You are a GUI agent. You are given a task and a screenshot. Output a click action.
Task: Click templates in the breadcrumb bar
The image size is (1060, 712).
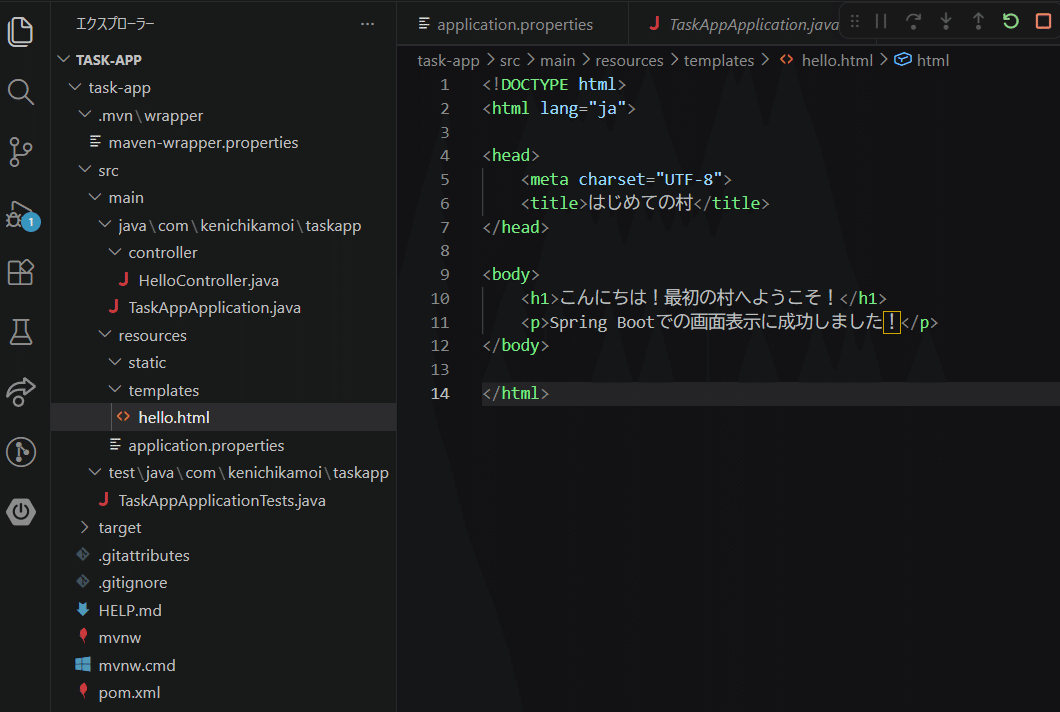click(718, 60)
